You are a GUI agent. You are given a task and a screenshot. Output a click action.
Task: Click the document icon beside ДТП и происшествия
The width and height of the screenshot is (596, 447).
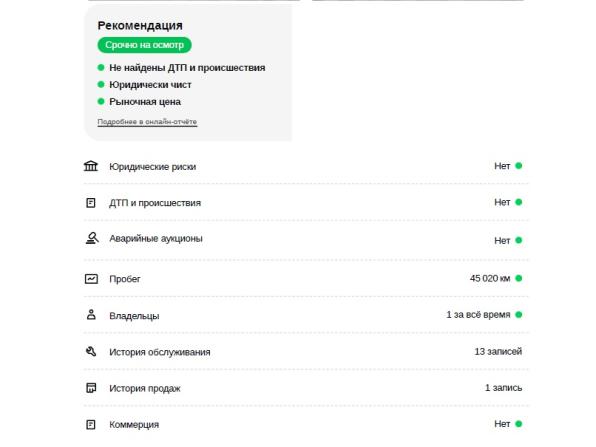coord(90,203)
